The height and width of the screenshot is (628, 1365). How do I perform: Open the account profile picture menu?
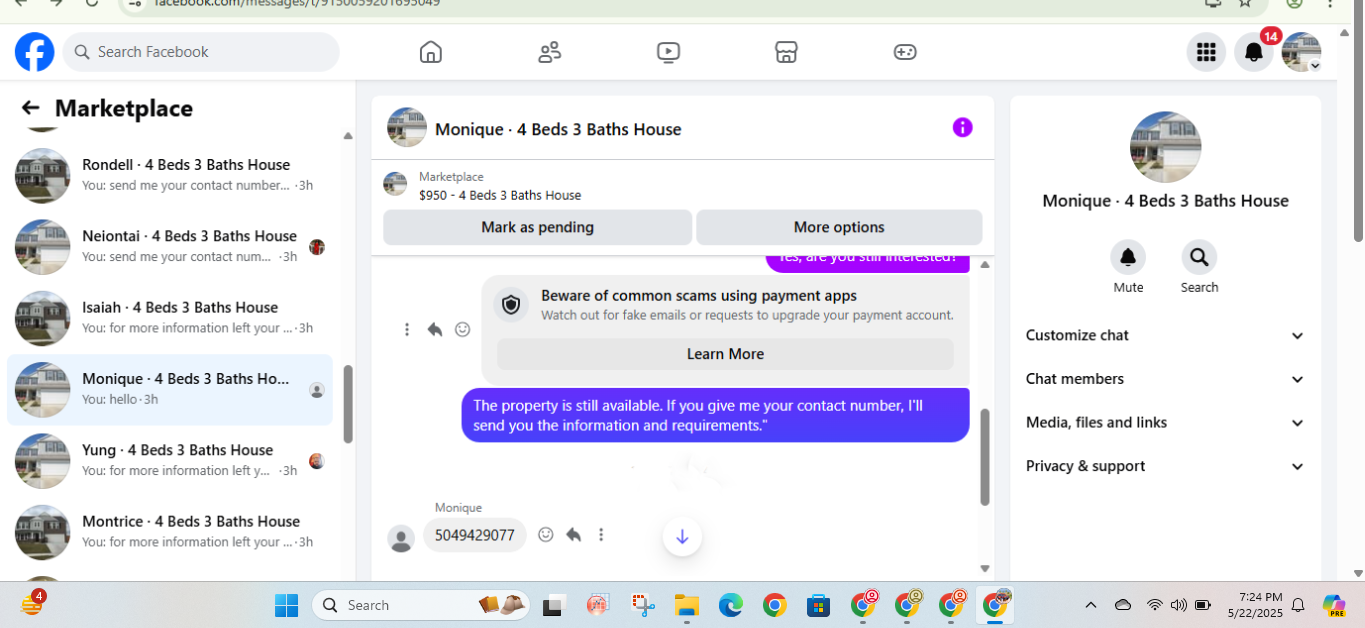pyautogui.click(x=1302, y=52)
